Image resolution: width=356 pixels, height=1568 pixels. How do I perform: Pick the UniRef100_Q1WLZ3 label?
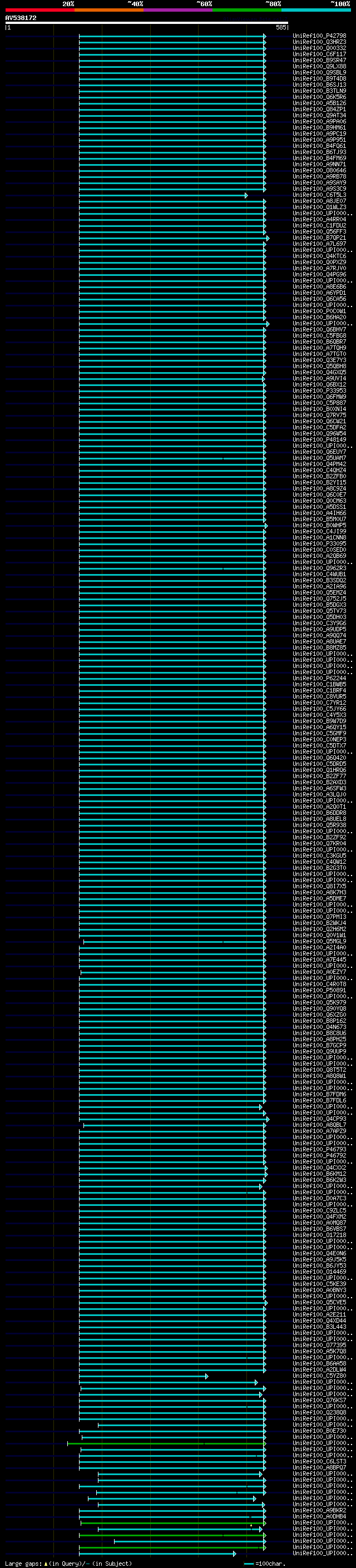[x=319, y=207]
